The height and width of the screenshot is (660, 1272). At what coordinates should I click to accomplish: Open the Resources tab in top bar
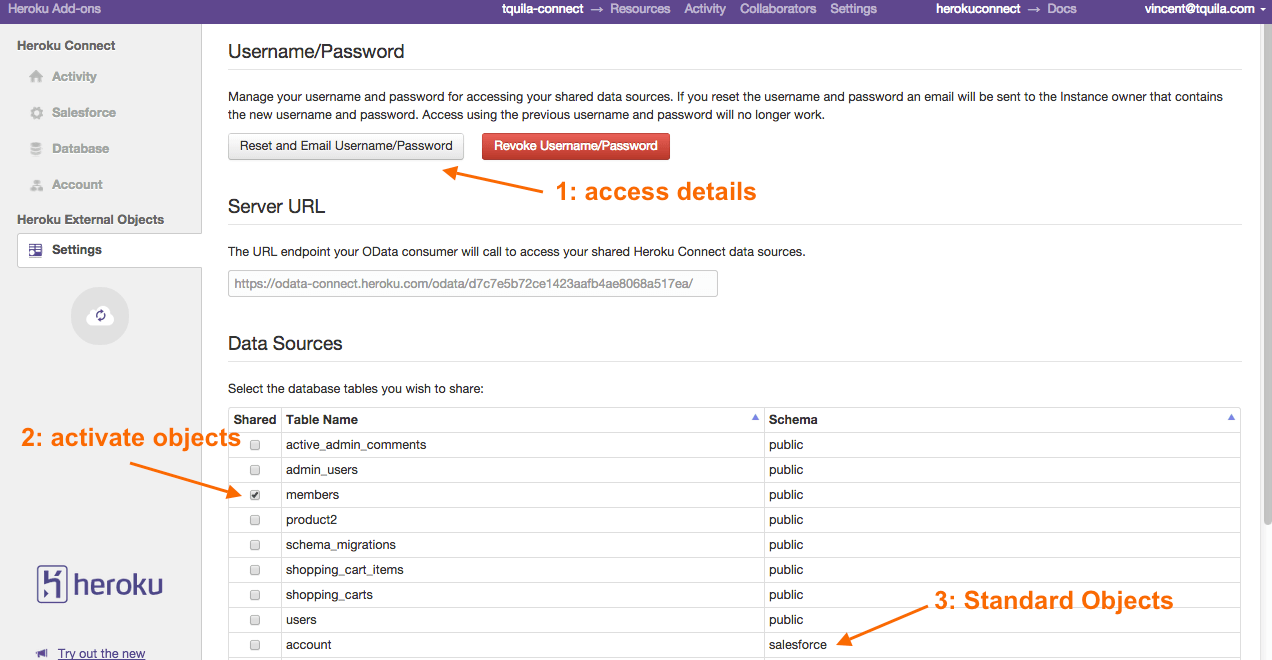(x=640, y=9)
